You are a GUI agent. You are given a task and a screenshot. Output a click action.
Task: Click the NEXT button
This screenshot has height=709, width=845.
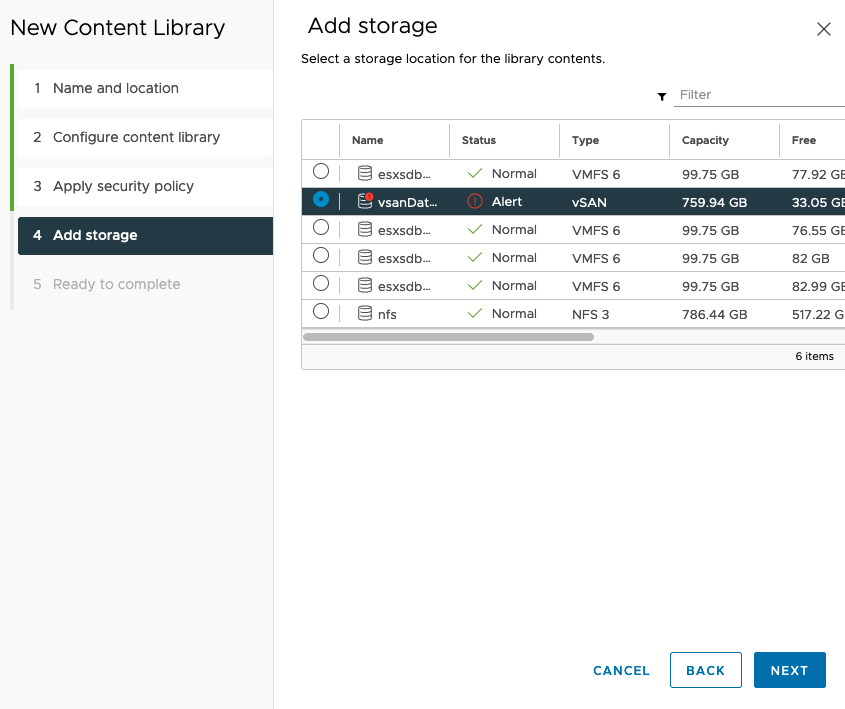click(789, 670)
